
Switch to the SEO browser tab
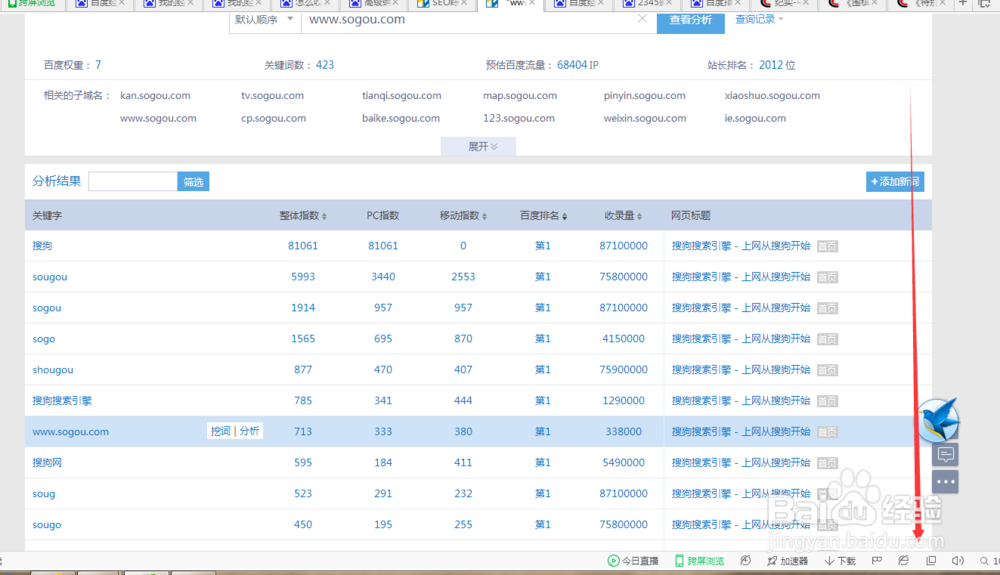442,3
